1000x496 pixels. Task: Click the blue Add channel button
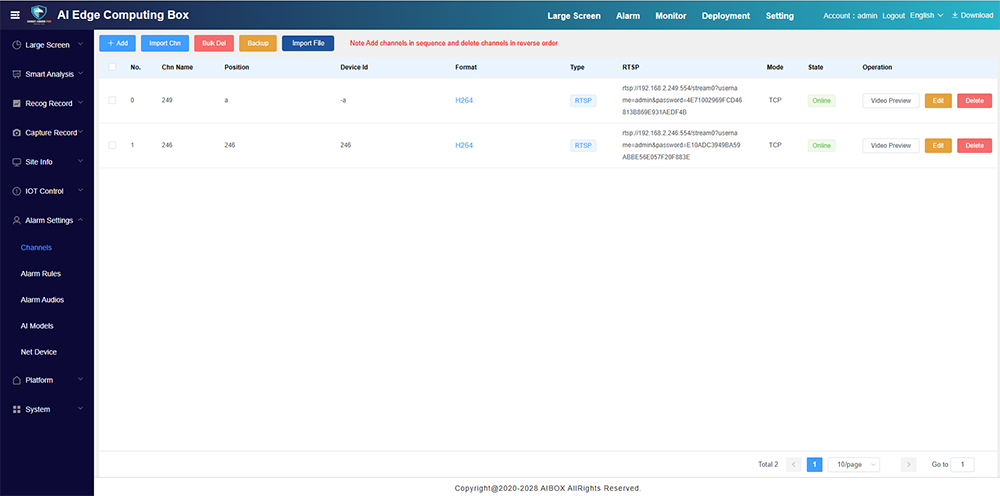pyautogui.click(x=117, y=43)
